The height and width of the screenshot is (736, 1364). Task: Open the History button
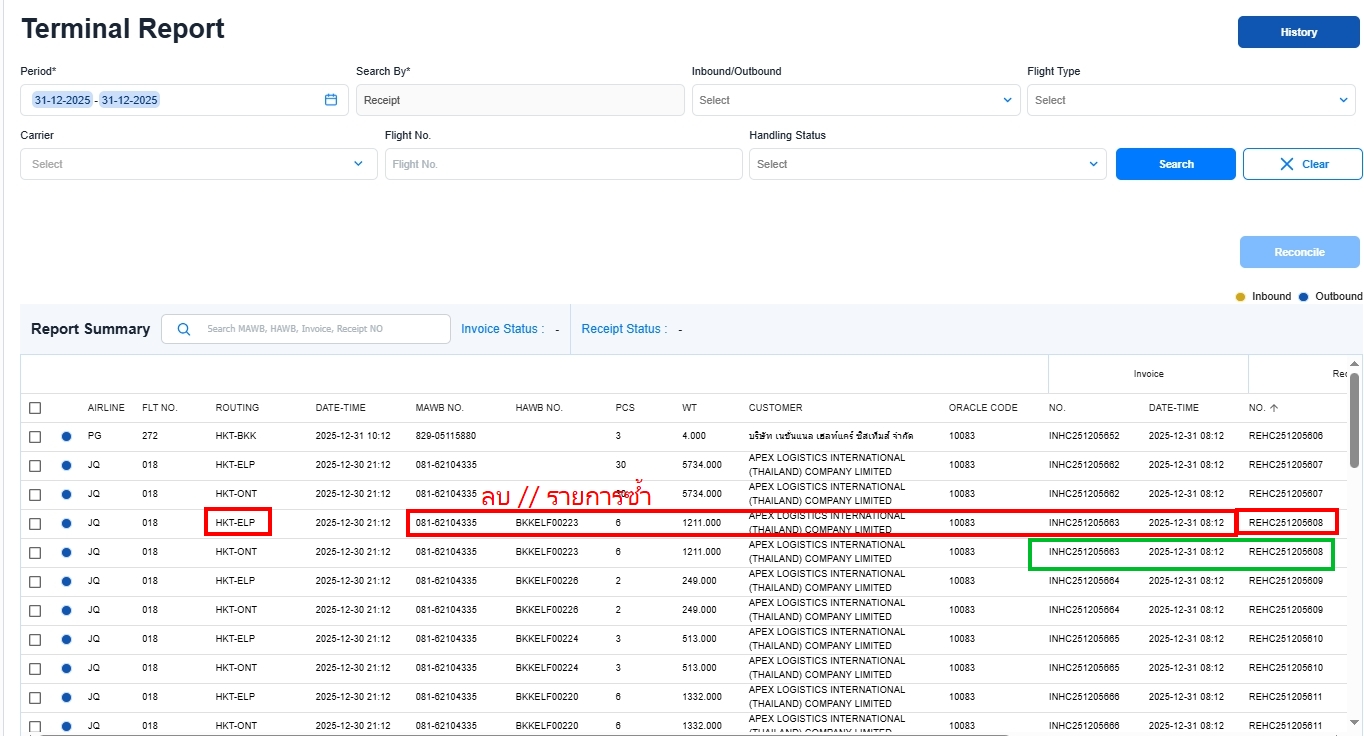pyautogui.click(x=1298, y=32)
